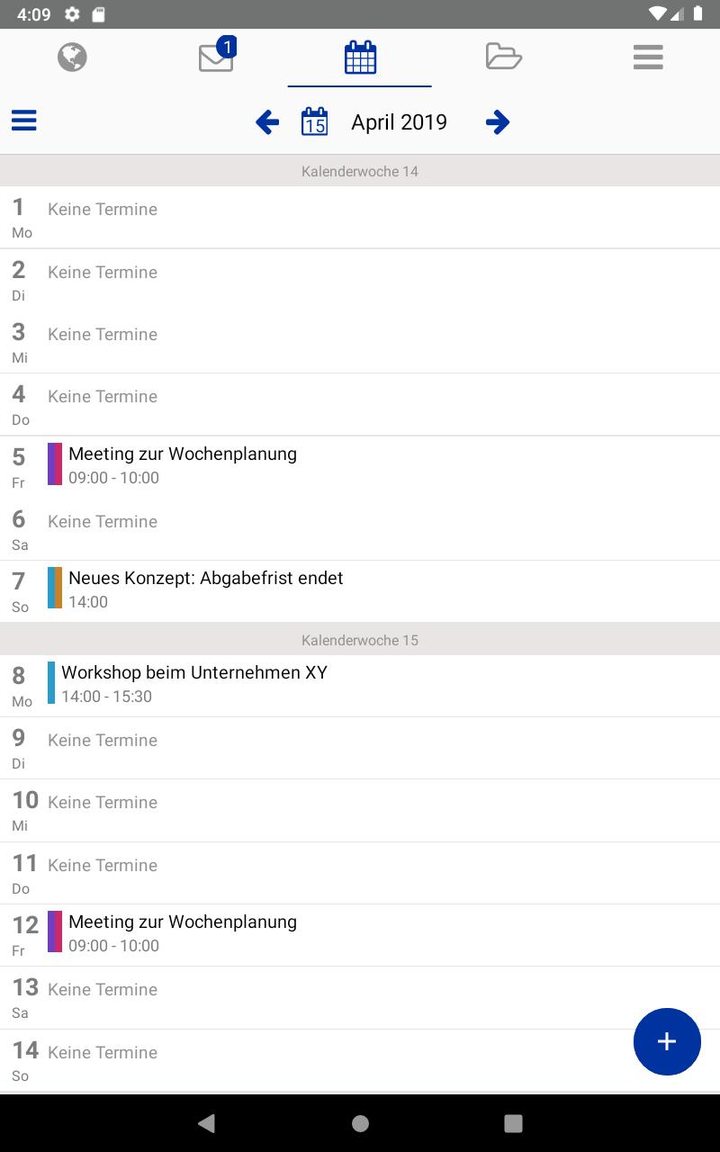Expand details for Kalenderwoche 15
This screenshot has height=1152, width=720.
pos(359,639)
